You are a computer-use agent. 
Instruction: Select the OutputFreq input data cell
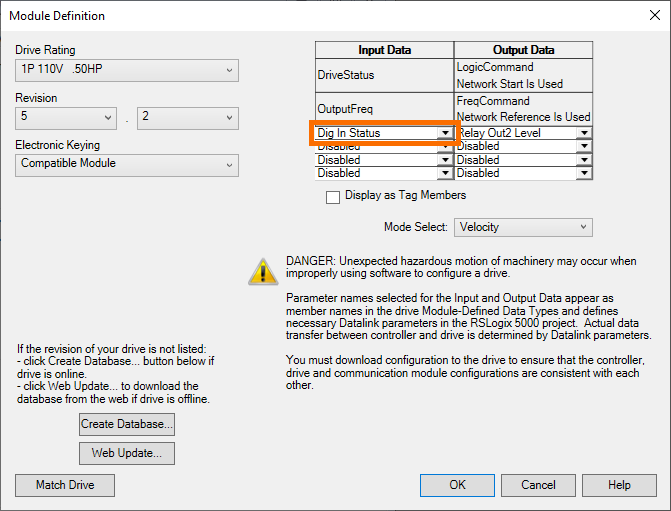[x=384, y=109]
